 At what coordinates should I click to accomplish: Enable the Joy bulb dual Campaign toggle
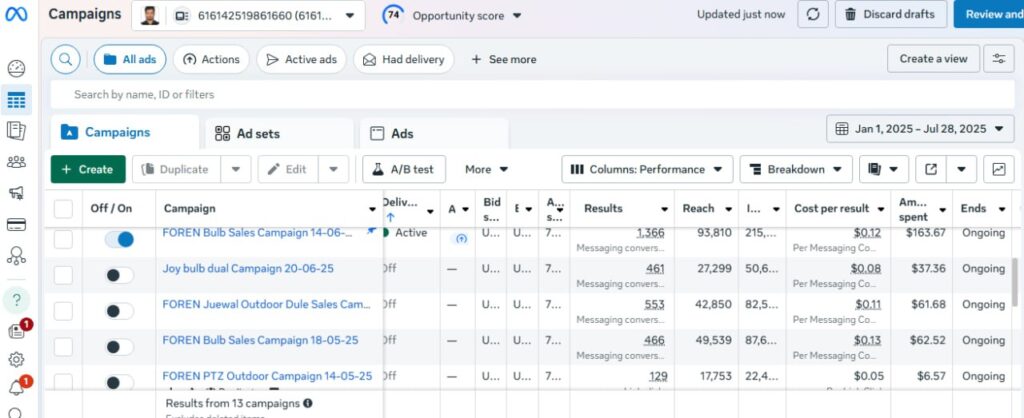tap(119, 275)
